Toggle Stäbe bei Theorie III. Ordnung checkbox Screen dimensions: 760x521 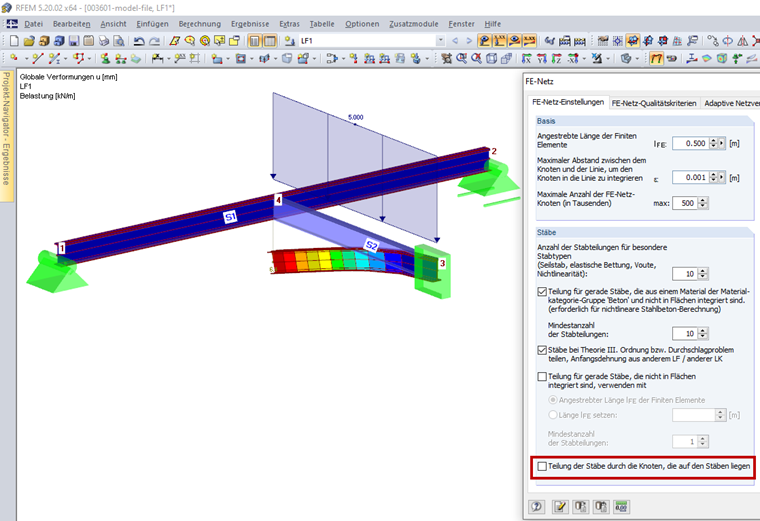tap(542, 350)
